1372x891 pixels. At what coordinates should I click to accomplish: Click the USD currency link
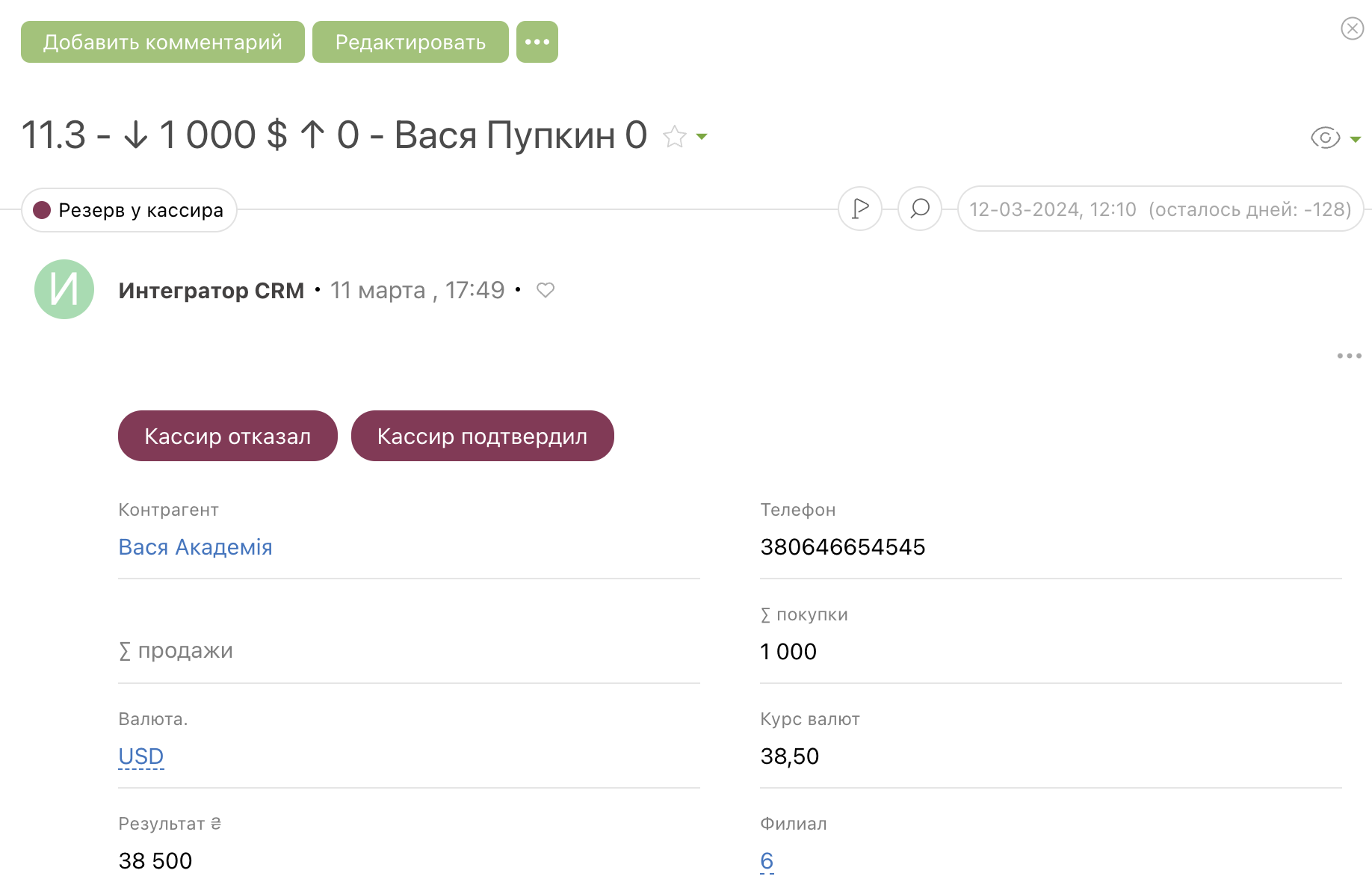[x=140, y=756]
